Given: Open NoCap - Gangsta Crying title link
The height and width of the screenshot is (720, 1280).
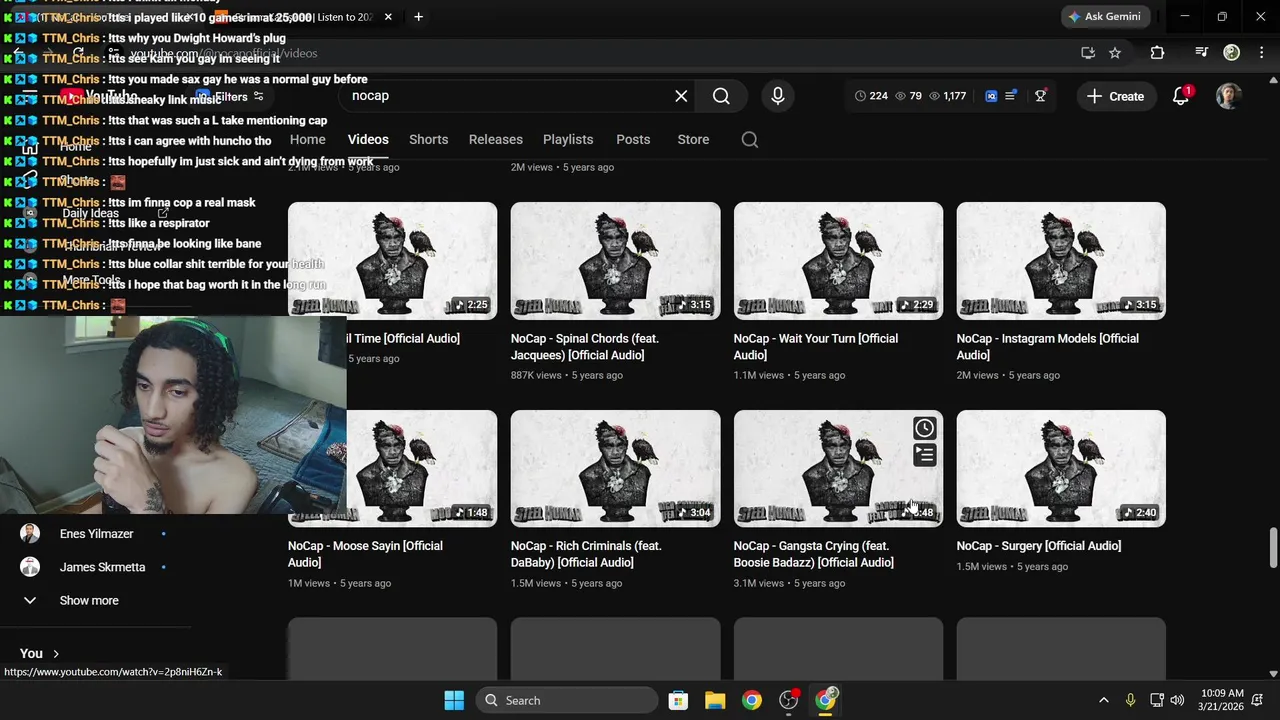Looking at the screenshot, I should pos(814,554).
